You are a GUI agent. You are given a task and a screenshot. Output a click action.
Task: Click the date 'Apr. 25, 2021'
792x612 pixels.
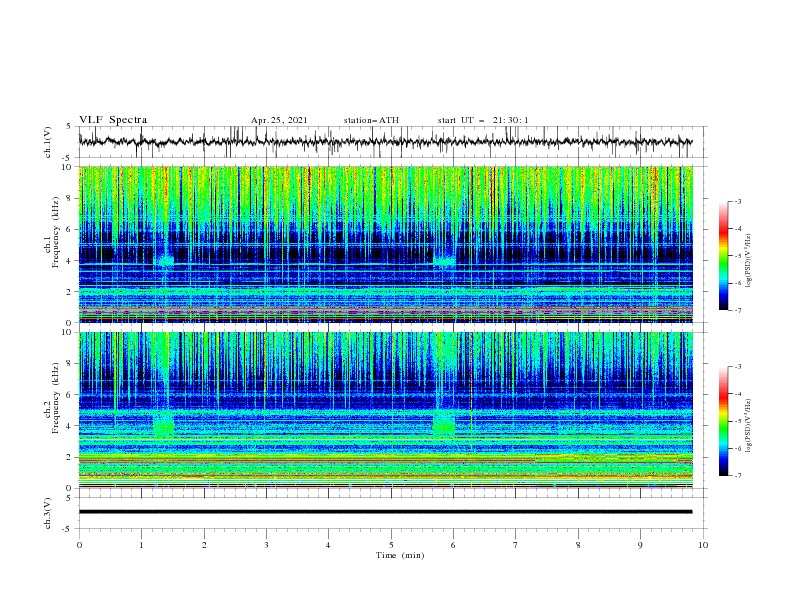tap(279, 120)
